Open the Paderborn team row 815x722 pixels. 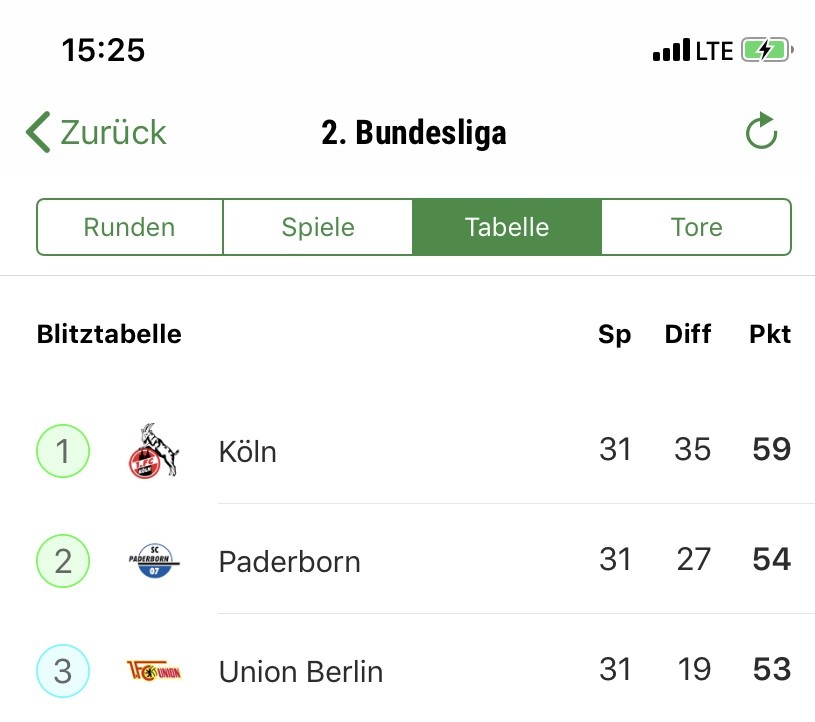(x=408, y=560)
